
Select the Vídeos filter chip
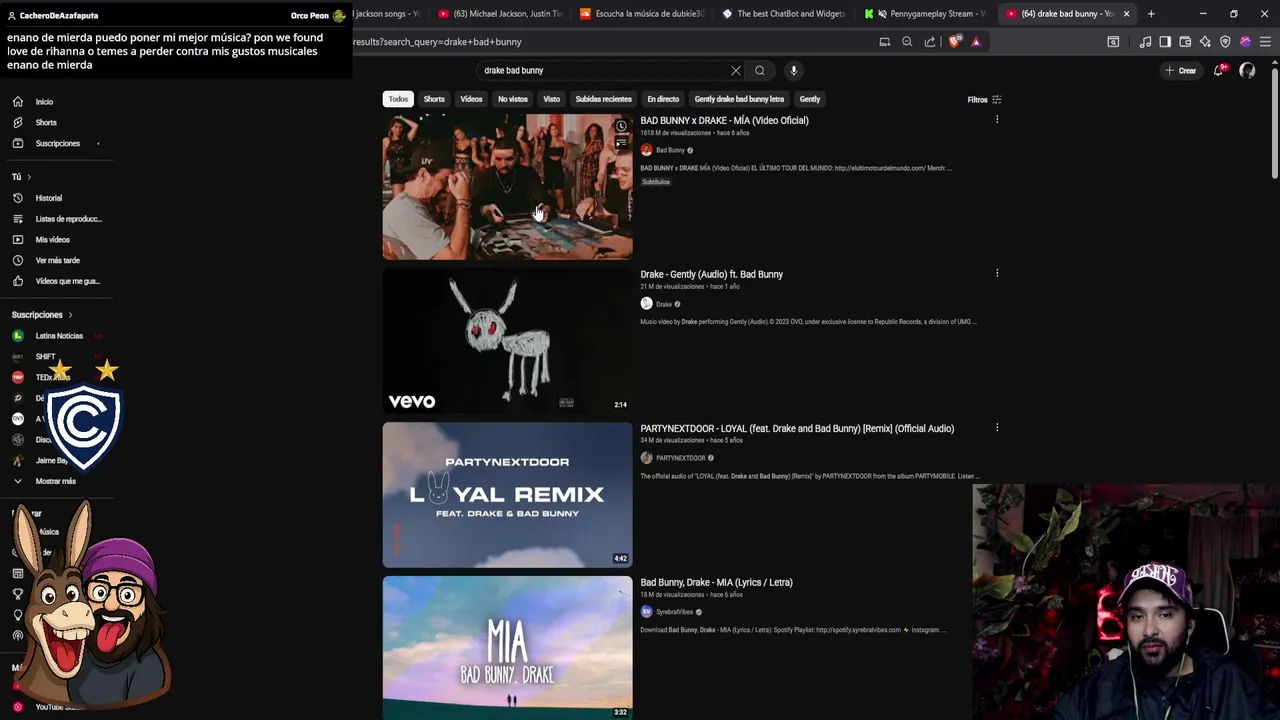(471, 99)
